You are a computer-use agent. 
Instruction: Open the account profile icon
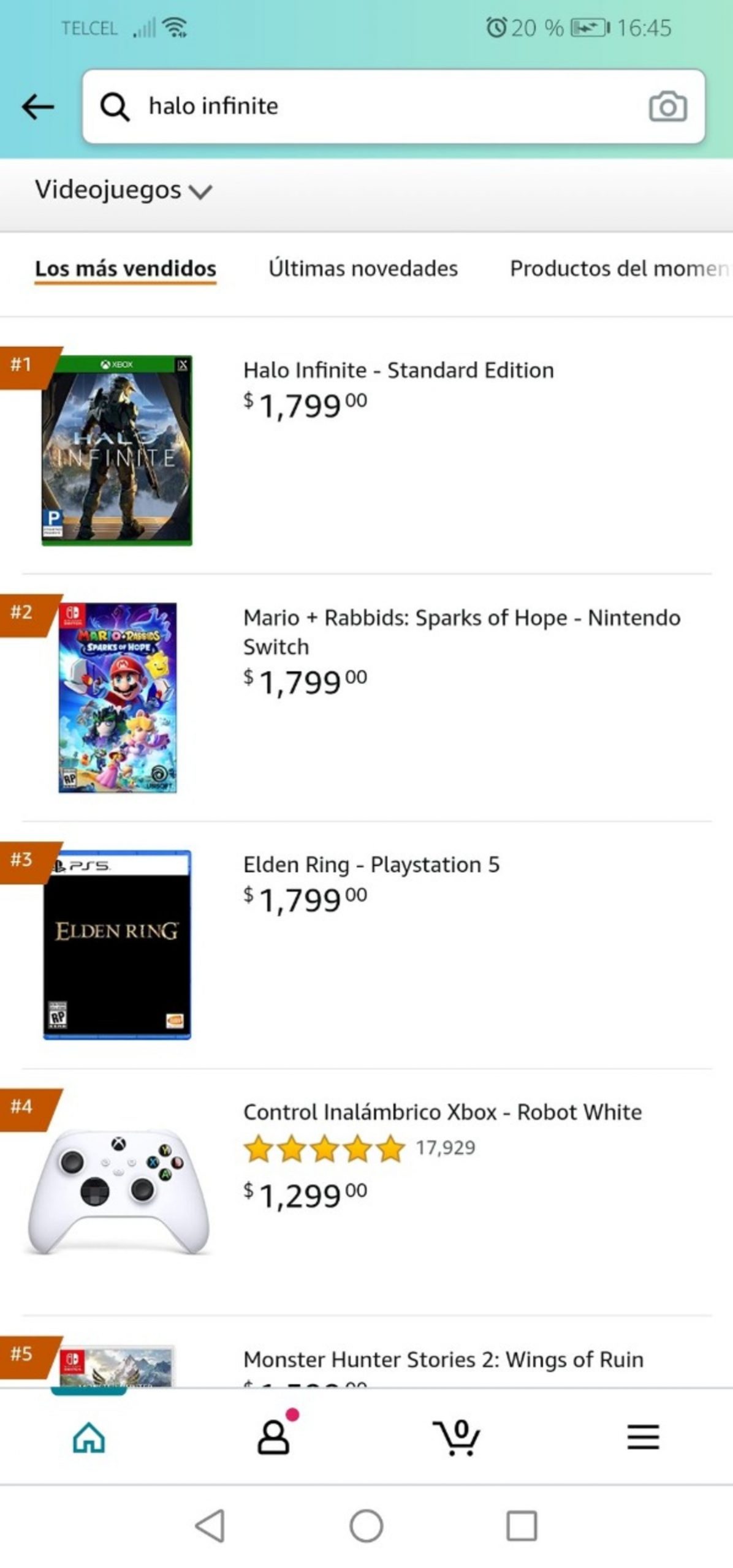click(x=273, y=1436)
